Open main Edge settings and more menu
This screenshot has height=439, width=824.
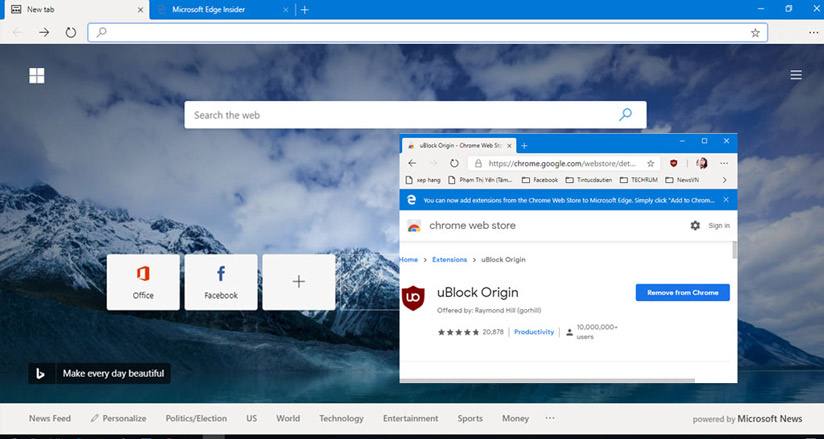click(813, 33)
